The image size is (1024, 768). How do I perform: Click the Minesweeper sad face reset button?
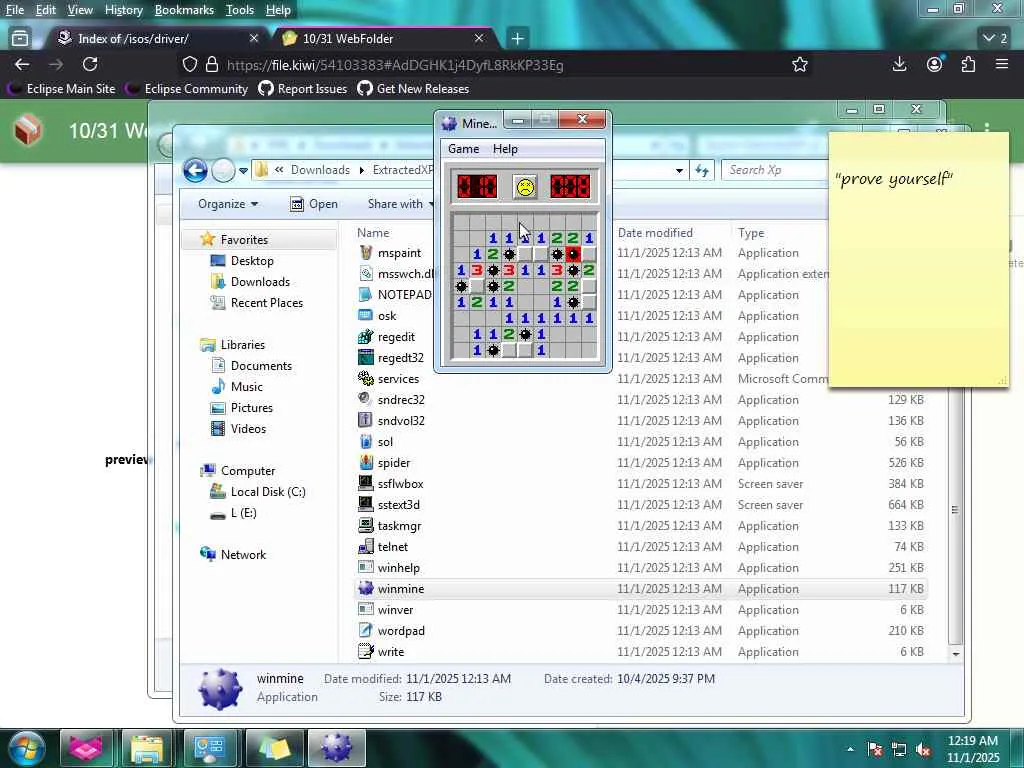pyautogui.click(x=525, y=187)
